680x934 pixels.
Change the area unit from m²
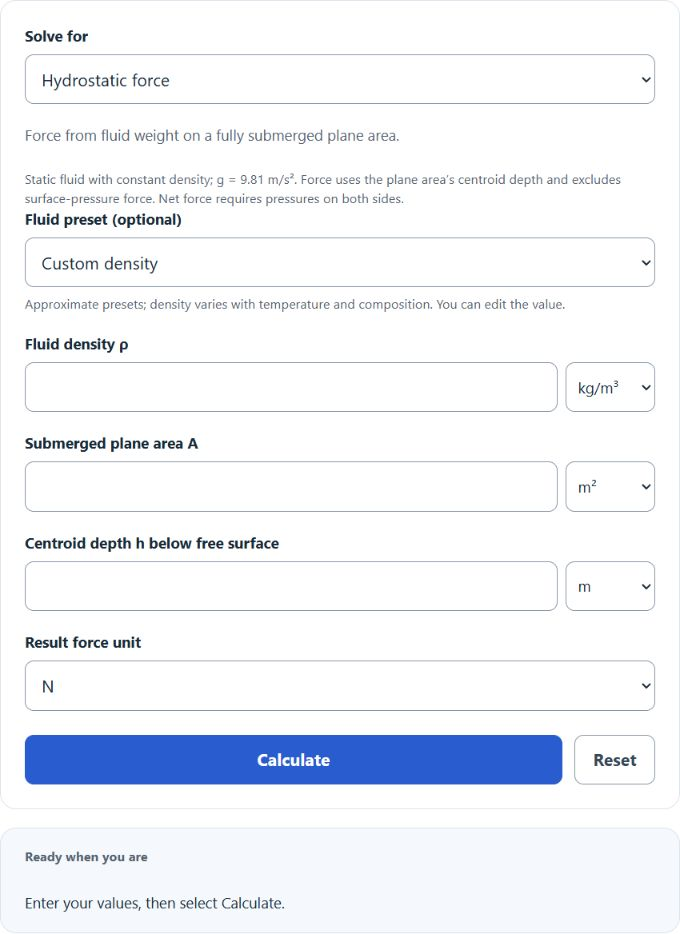tap(610, 487)
